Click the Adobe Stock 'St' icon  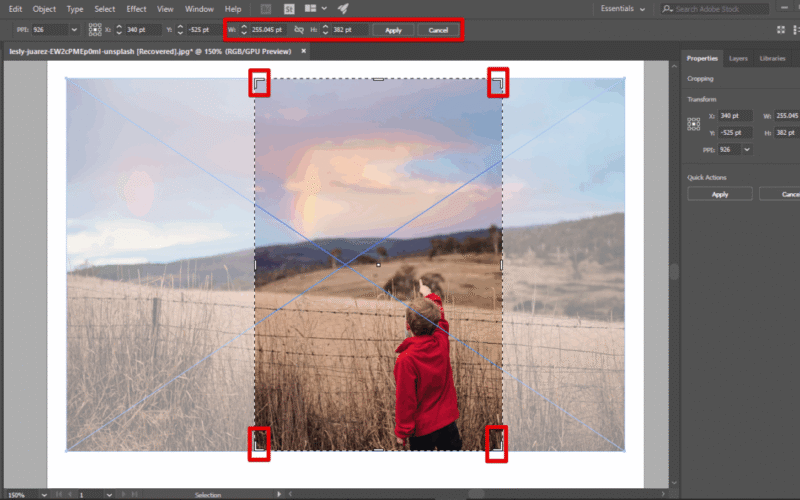(289, 9)
